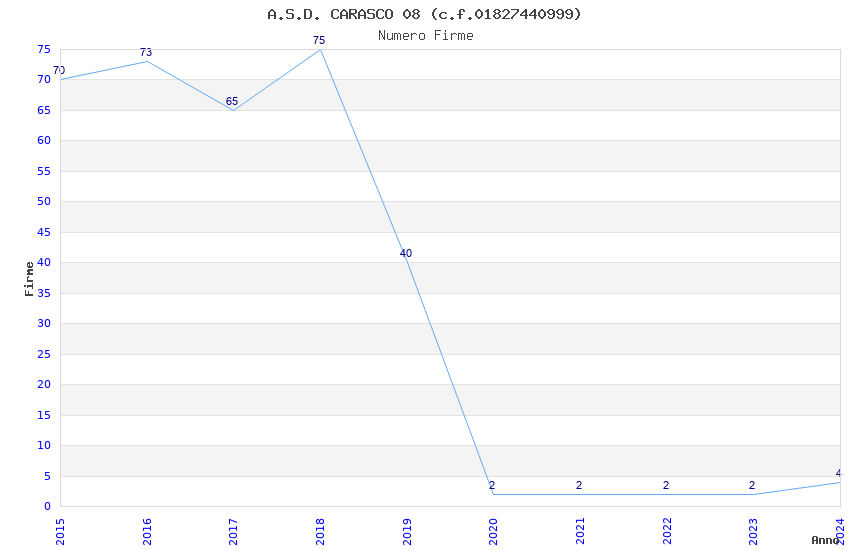The image size is (850, 550).
Task: Click the y-axis tick label 35
Action: [x=44, y=293]
